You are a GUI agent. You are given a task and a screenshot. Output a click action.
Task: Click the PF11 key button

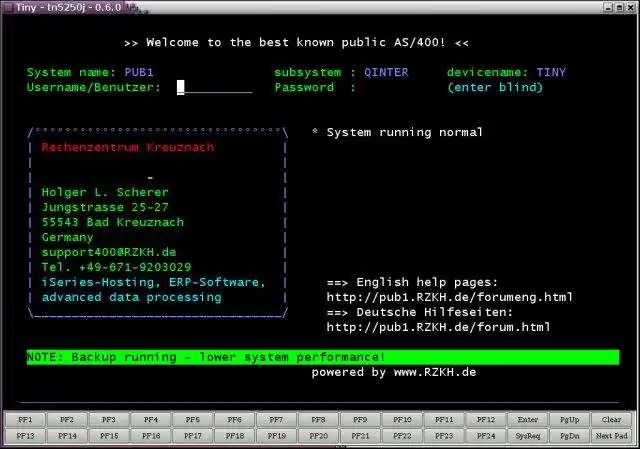(x=444, y=420)
